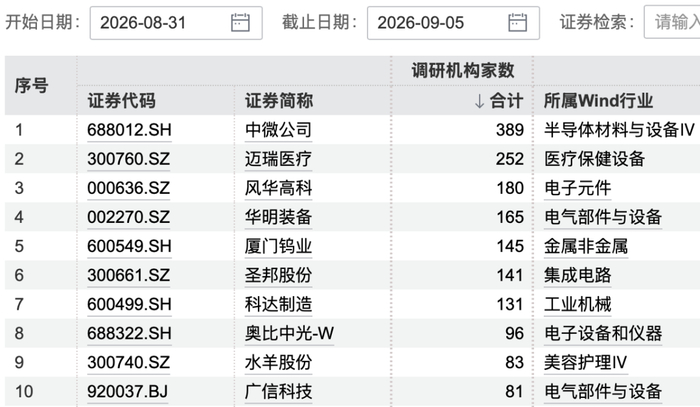Open stock code 300740.SZ
Screen dimensions: 700x407
coord(129,362)
